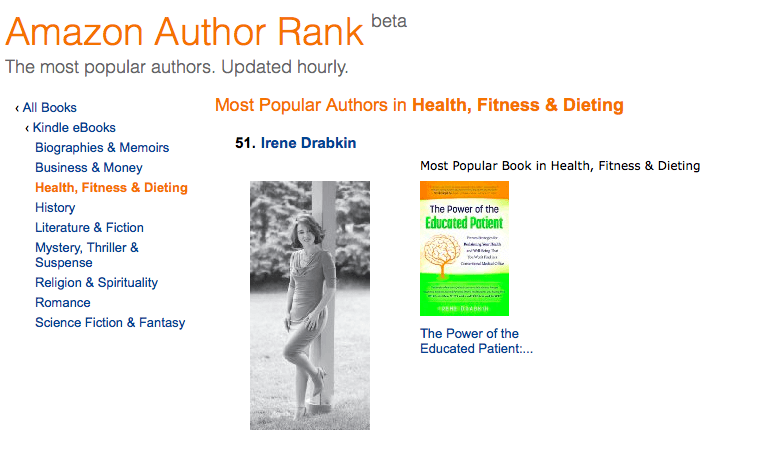Open the Kindle eBooks parent category

coord(74,127)
